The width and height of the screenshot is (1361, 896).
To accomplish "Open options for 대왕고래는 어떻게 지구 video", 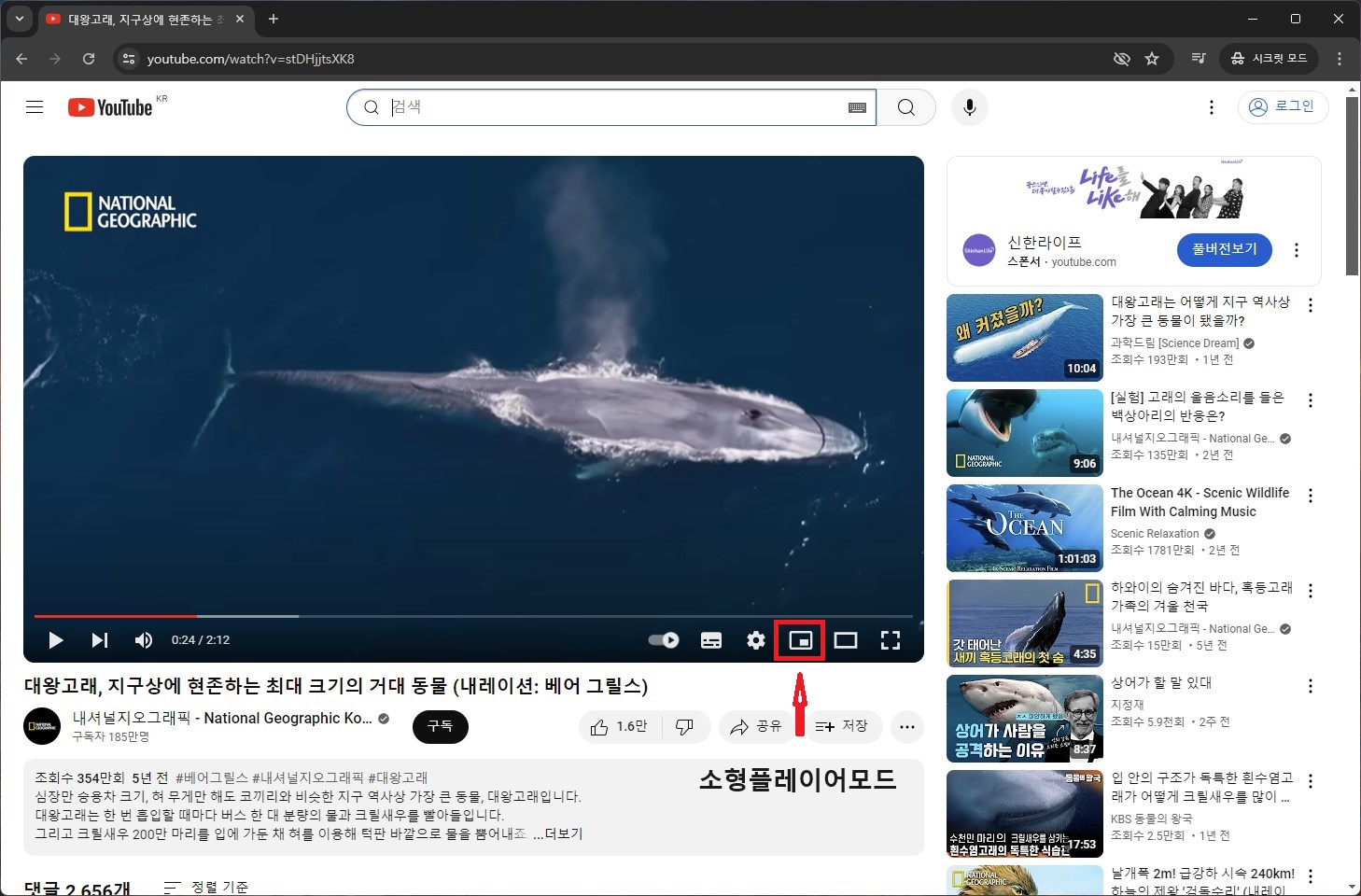I will 1311,305.
